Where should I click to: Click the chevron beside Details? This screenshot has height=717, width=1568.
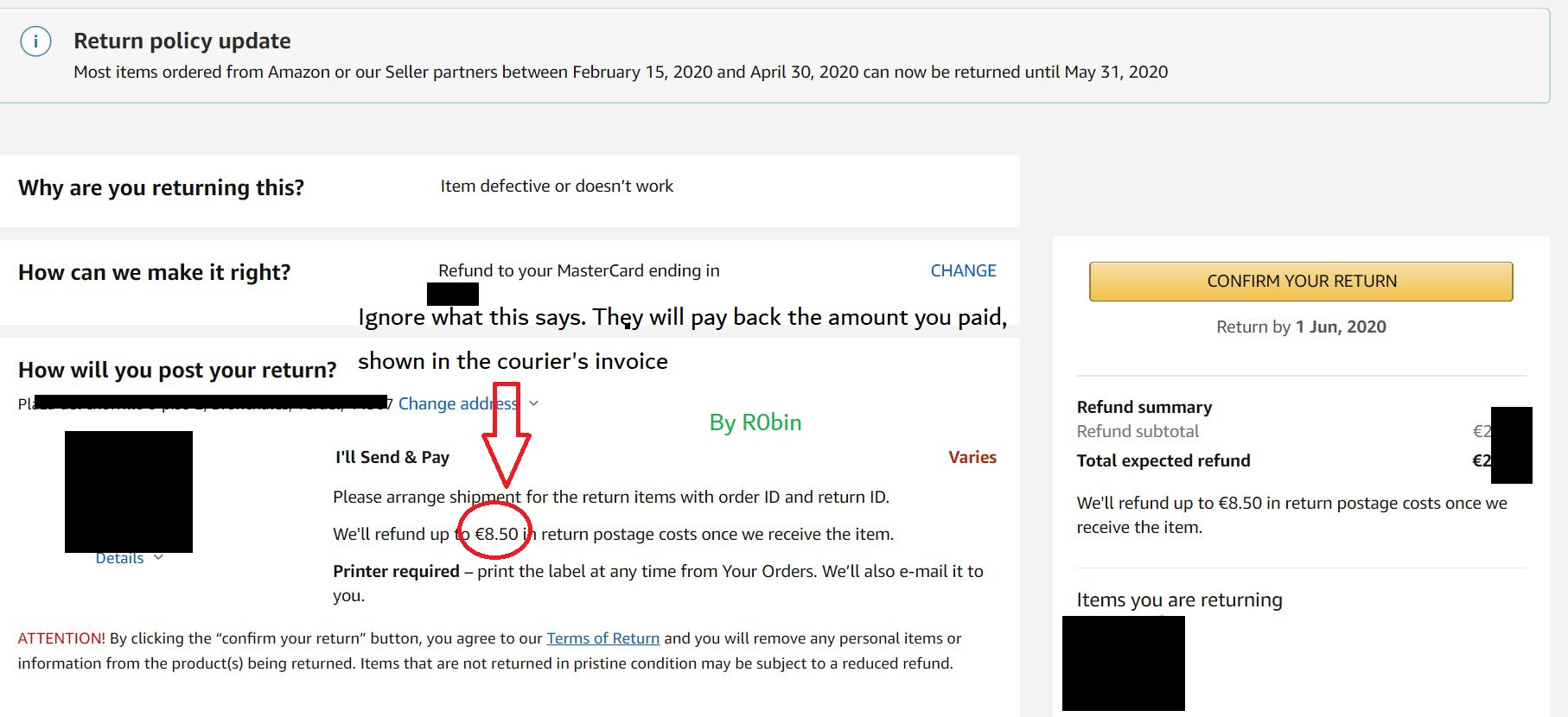158,557
